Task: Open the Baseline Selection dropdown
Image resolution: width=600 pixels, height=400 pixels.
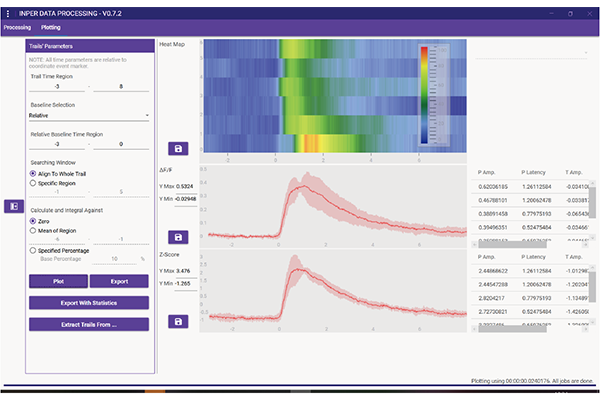Action: click(x=88, y=115)
